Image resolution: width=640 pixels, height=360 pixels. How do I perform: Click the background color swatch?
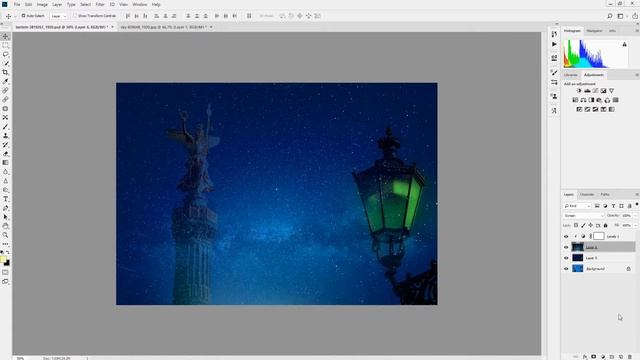(x=7, y=263)
